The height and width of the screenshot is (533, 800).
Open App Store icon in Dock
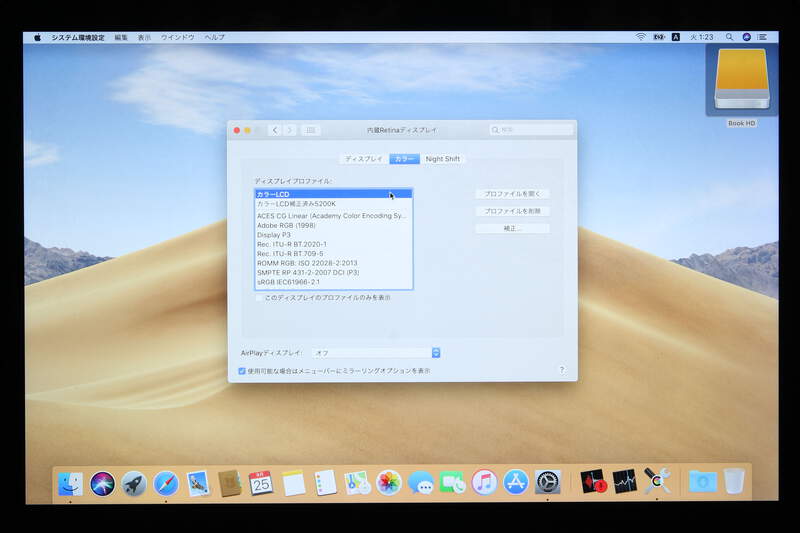516,483
